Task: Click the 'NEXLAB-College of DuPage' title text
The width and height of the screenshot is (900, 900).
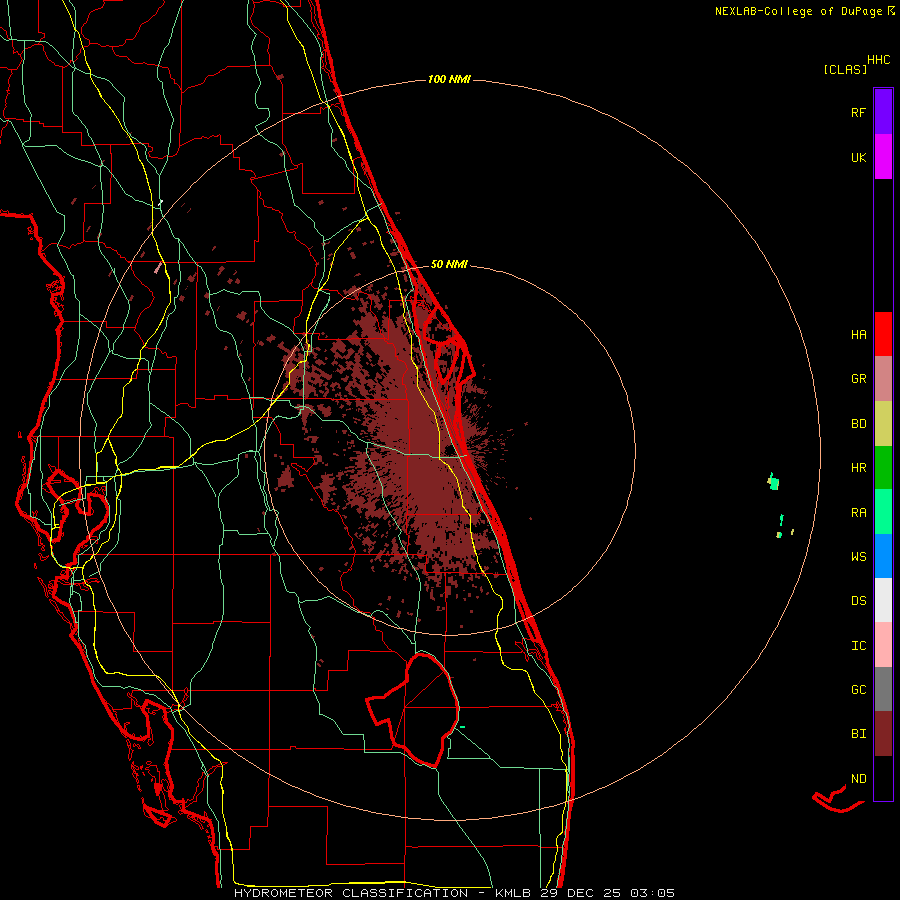Action: (x=798, y=11)
